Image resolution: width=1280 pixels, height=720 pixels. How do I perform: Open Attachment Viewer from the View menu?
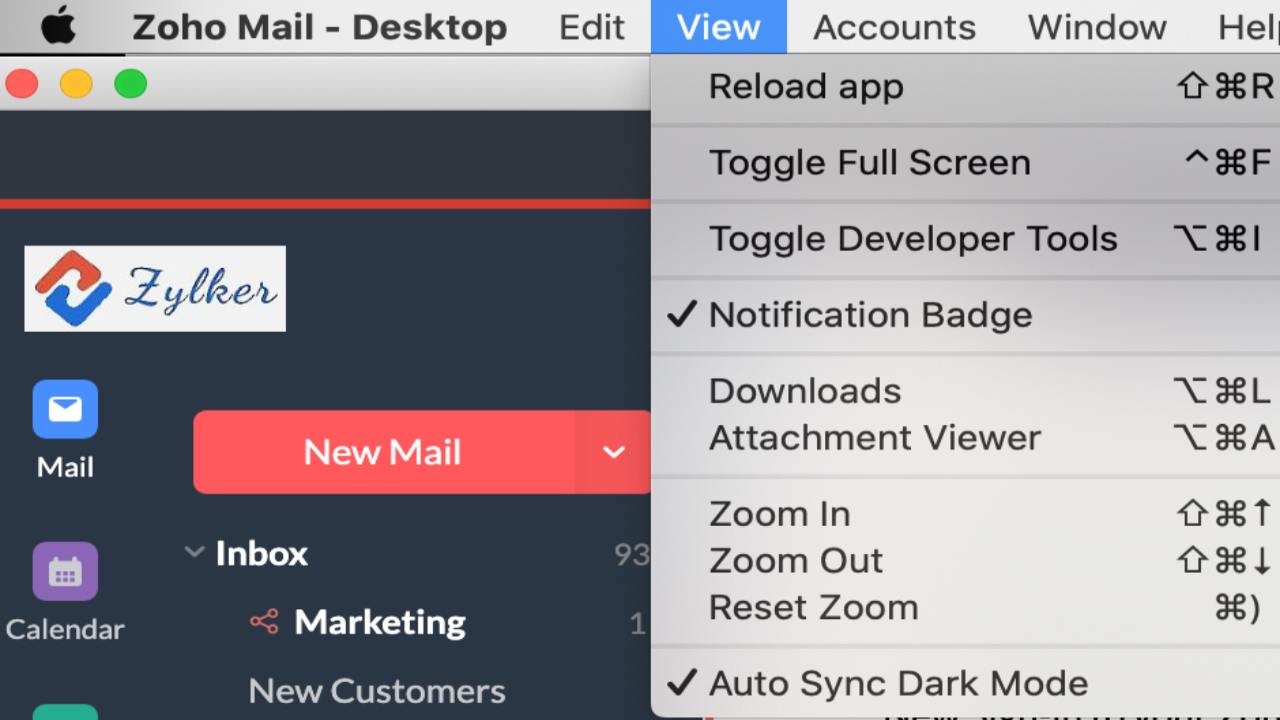coord(874,437)
